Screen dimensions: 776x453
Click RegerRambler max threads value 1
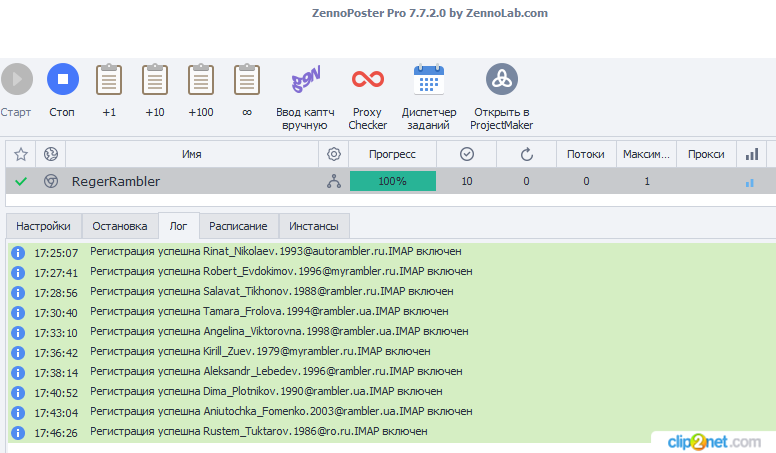point(647,182)
